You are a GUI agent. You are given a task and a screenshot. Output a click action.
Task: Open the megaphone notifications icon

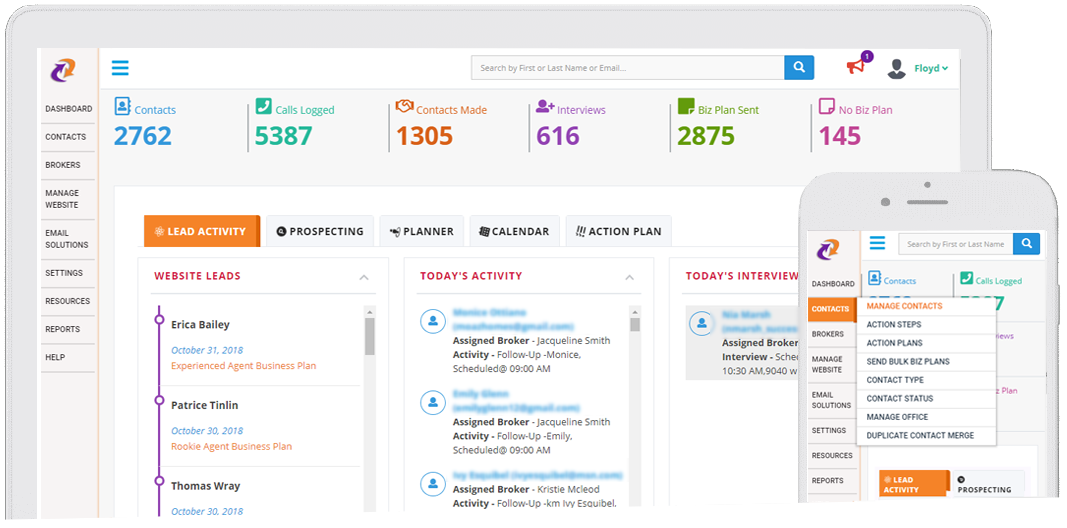pyautogui.click(x=855, y=67)
